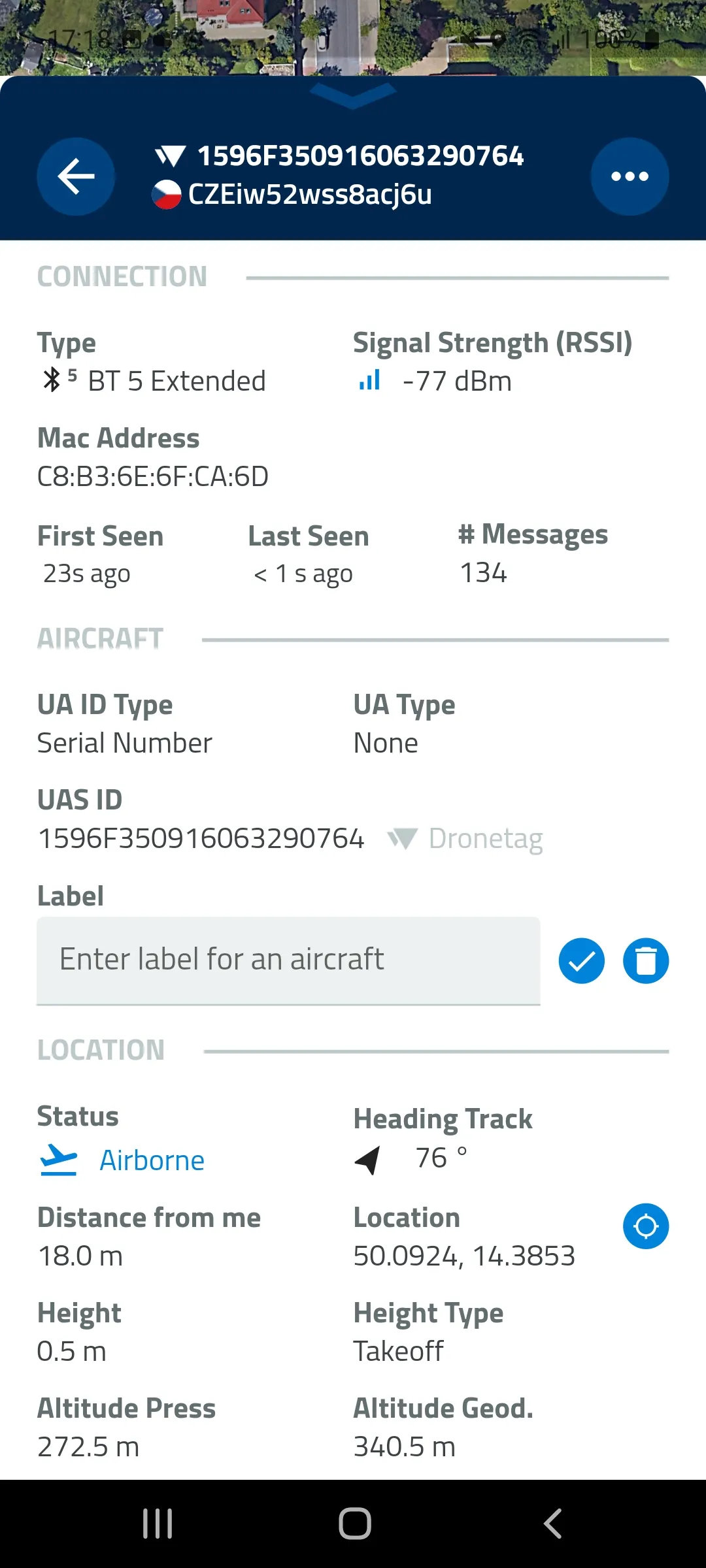The height and width of the screenshot is (1568, 706).
Task: Collapse the detail panel with the chevron
Action: (353, 95)
